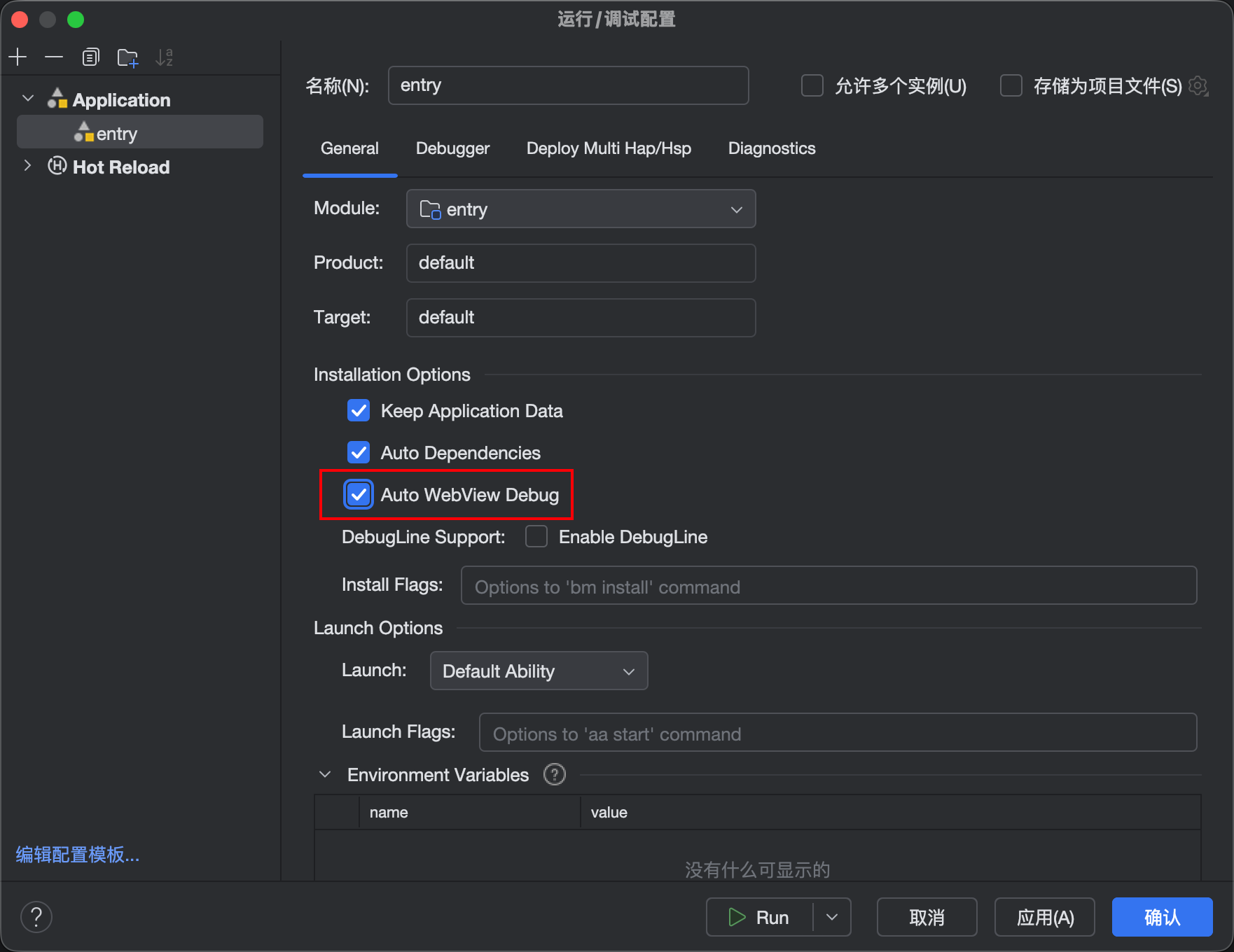Create a new configuration folder

[x=127, y=57]
